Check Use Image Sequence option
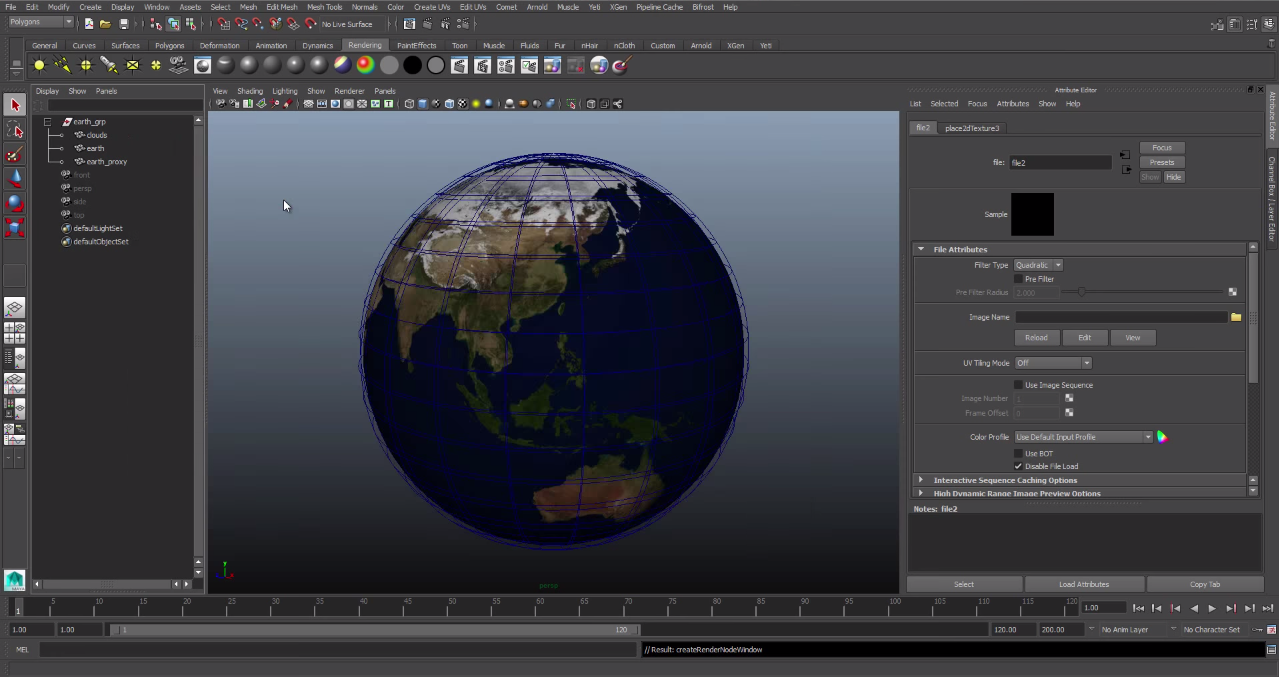 [x=1019, y=385]
